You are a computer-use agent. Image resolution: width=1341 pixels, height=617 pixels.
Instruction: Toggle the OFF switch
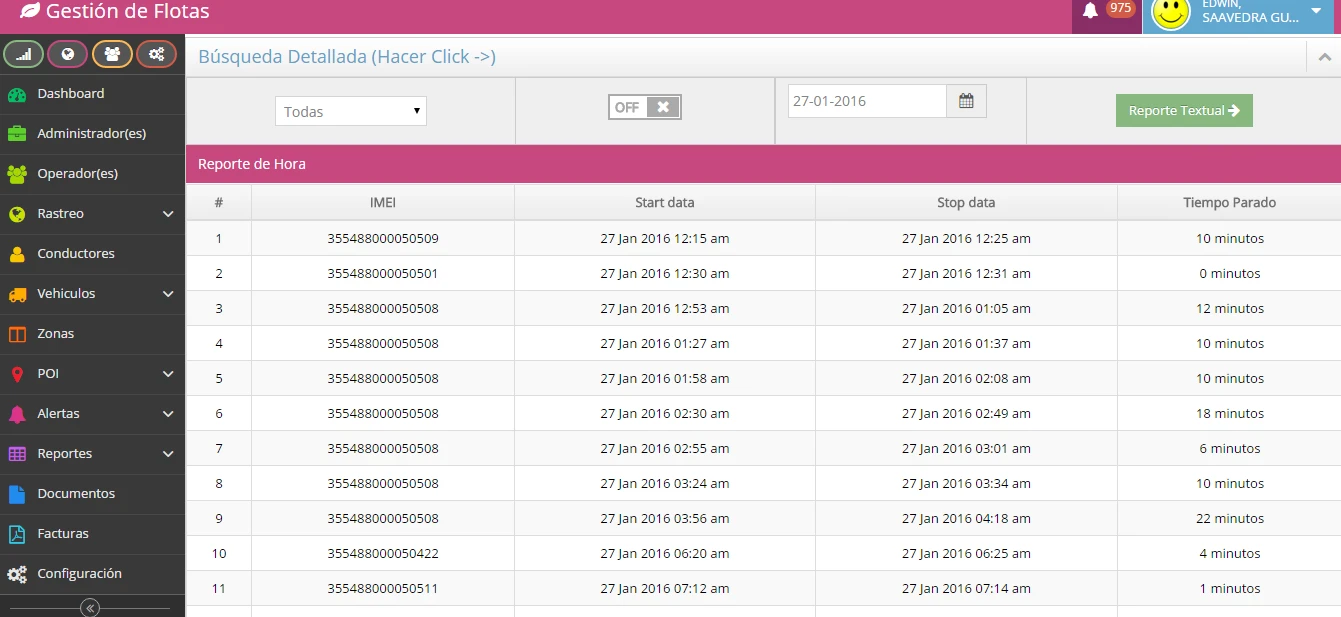(x=645, y=107)
